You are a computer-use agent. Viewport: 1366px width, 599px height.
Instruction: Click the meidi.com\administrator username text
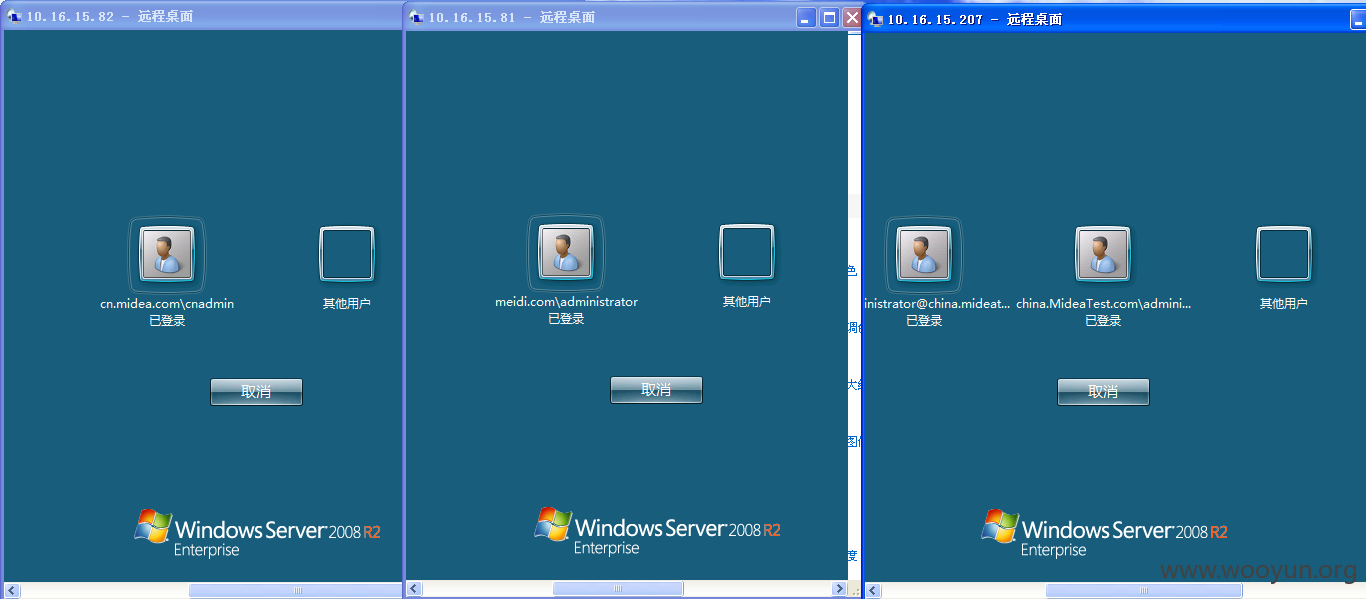[566, 302]
